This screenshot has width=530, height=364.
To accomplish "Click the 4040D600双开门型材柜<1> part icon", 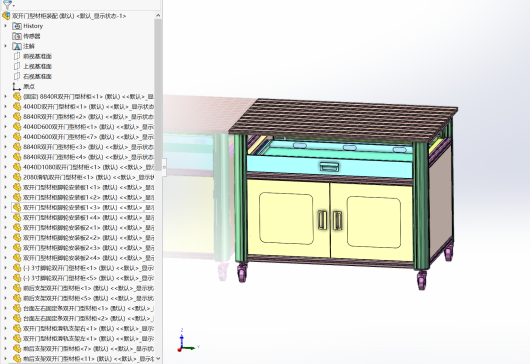I will point(17,127).
